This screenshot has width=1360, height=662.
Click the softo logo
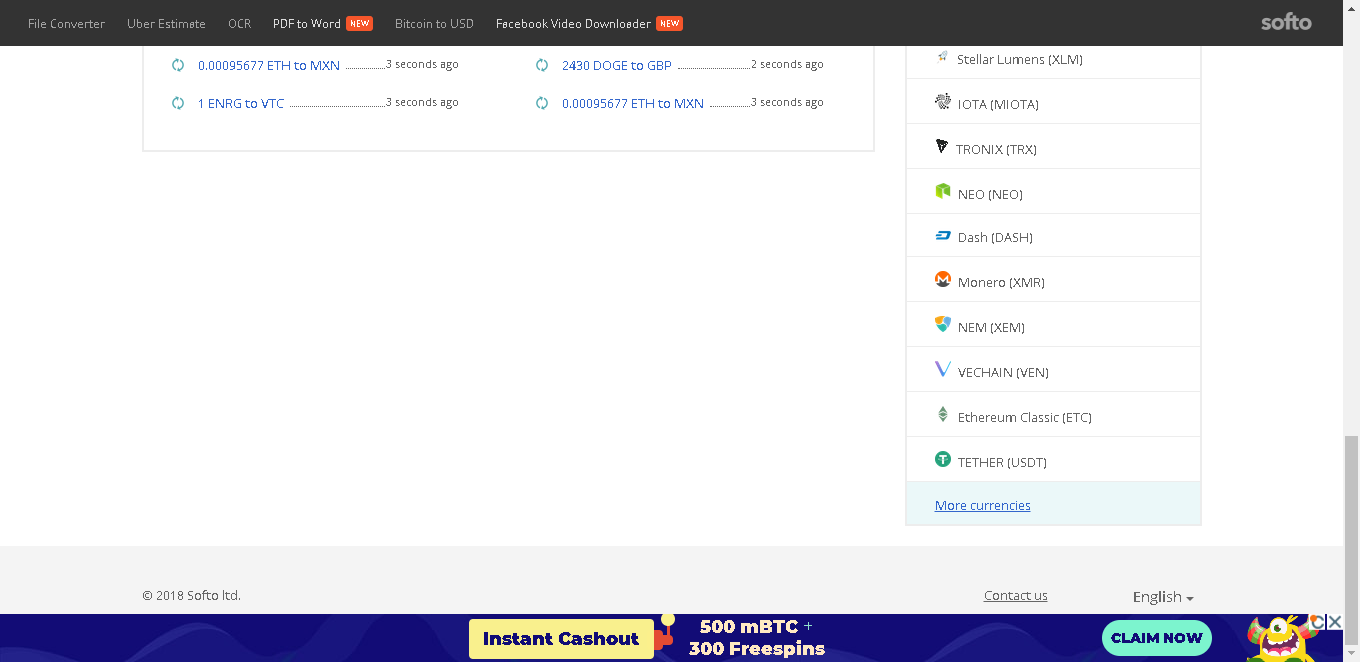(1286, 22)
